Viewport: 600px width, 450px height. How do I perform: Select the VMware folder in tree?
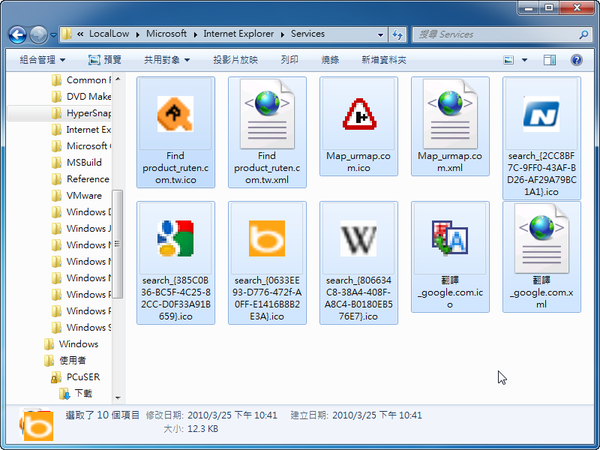(77, 196)
